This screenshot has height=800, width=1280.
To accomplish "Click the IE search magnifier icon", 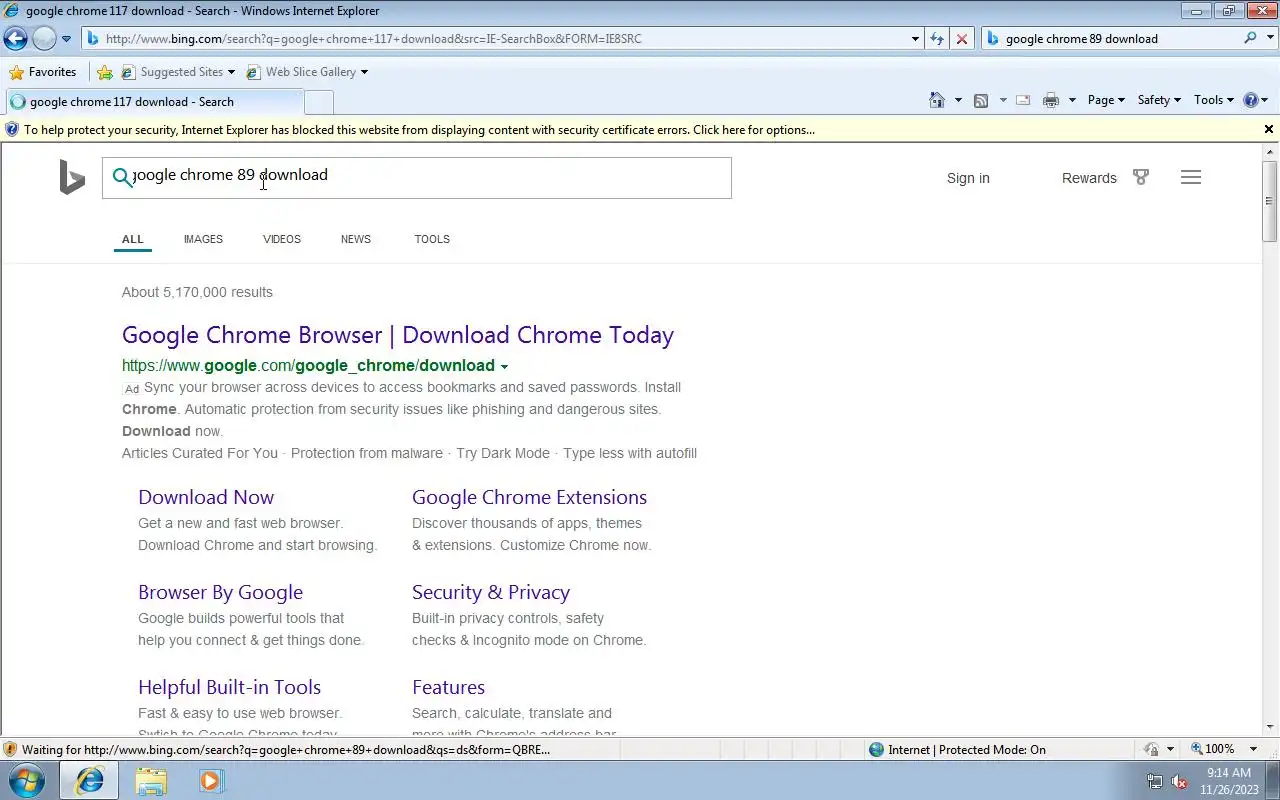I will pyautogui.click(x=1250, y=39).
